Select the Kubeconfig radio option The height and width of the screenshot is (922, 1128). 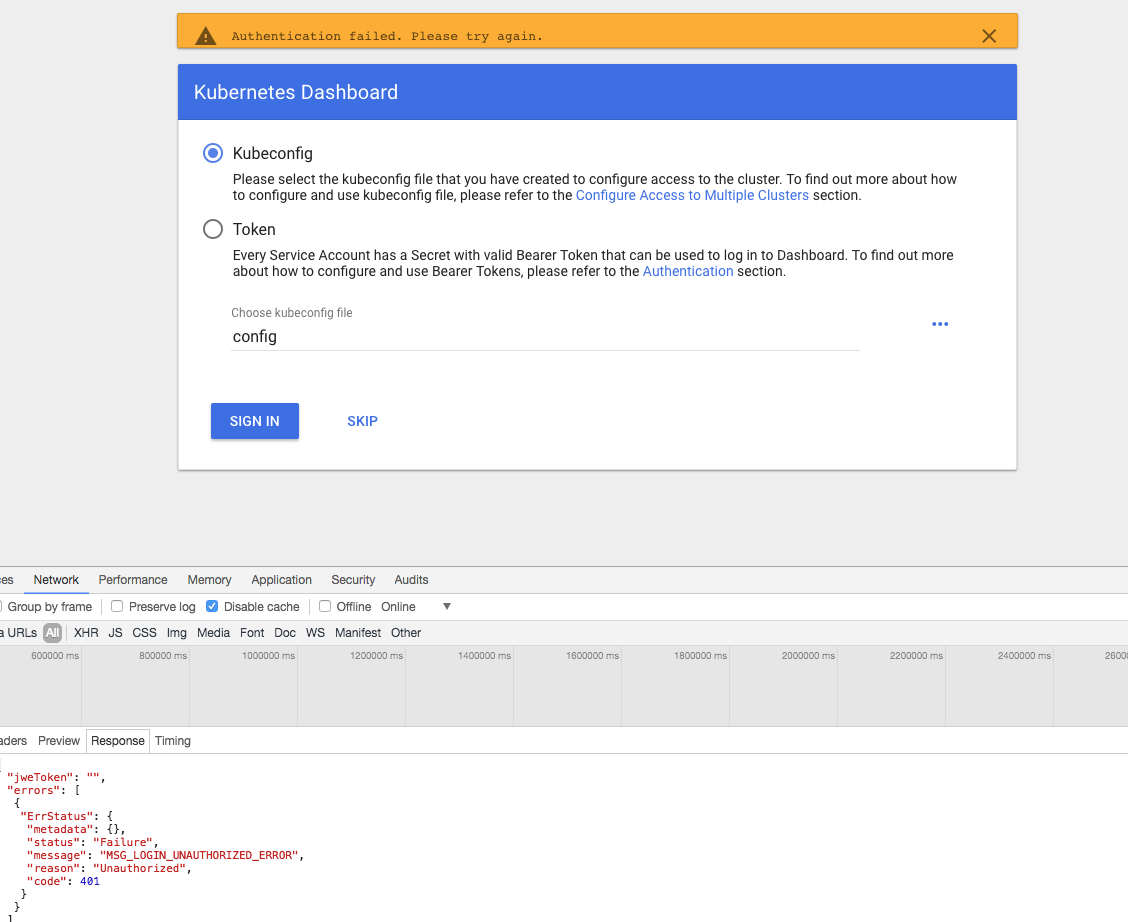(x=213, y=153)
